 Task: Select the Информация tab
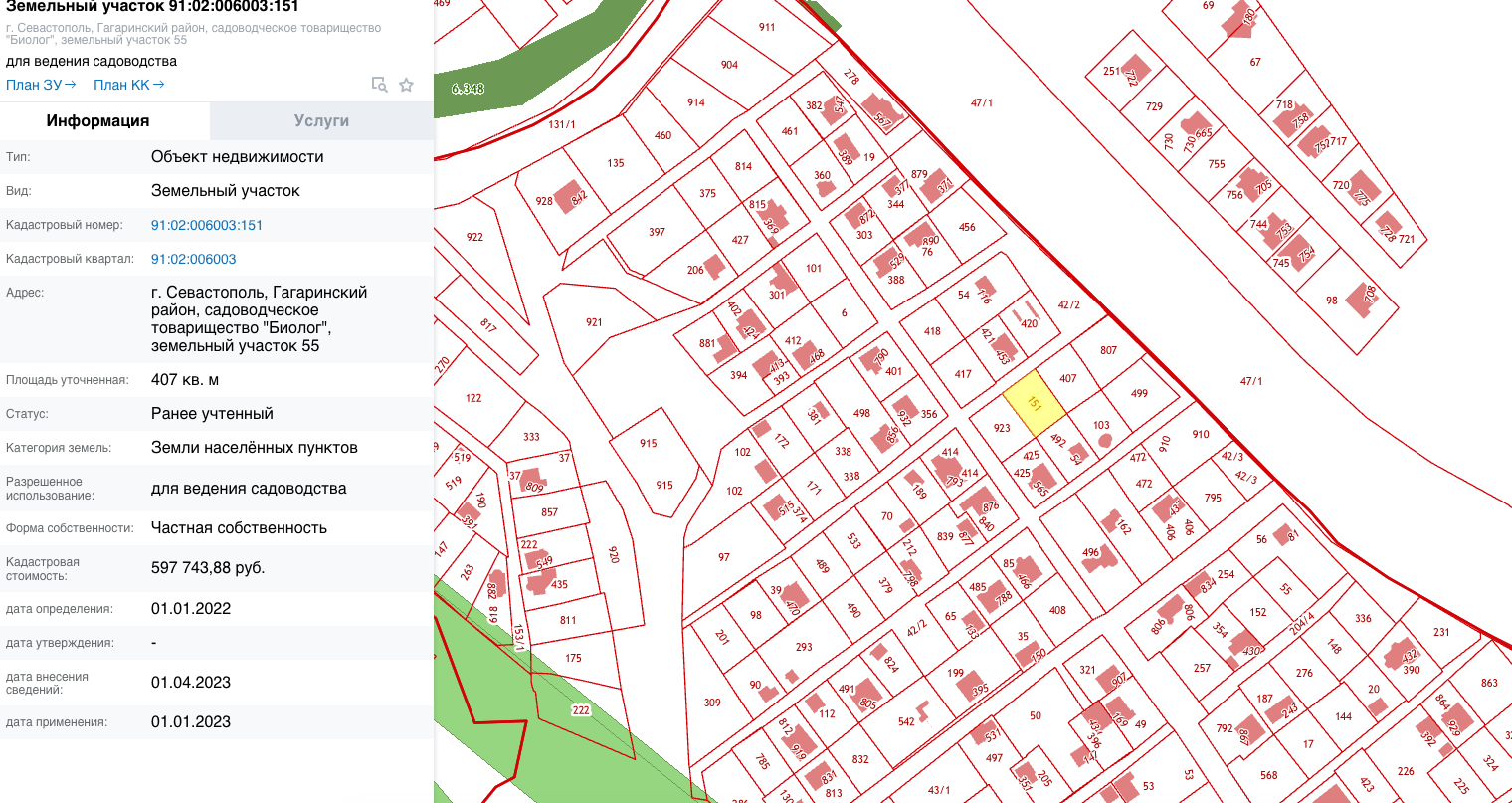[x=97, y=120]
